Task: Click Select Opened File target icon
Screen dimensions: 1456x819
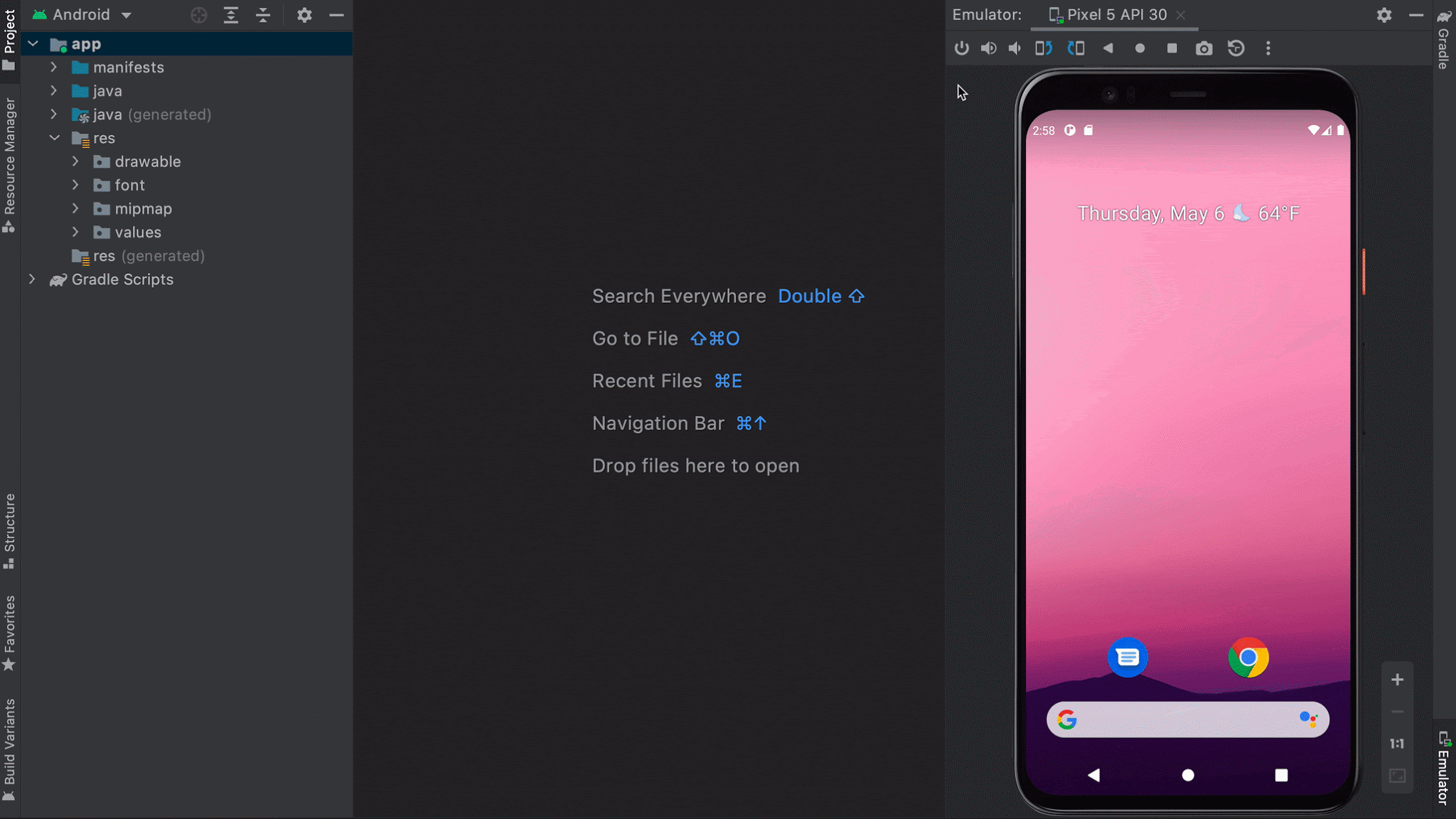Action: (199, 15)
